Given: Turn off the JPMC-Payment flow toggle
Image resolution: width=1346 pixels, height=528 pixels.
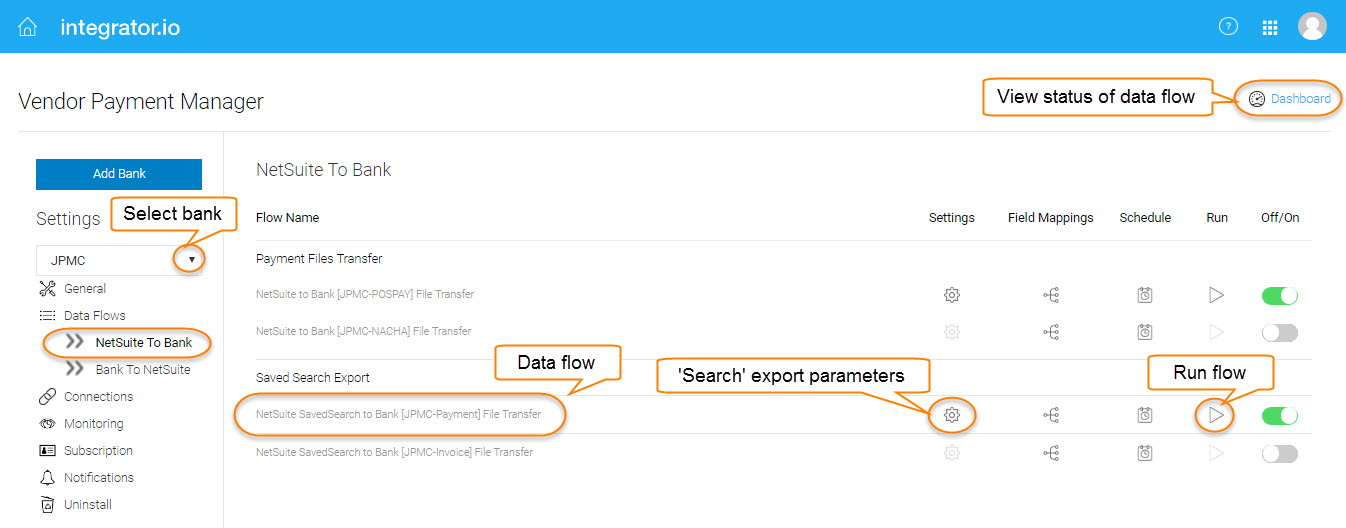Looking at the screenshot, I should [x=1280, y=415].
